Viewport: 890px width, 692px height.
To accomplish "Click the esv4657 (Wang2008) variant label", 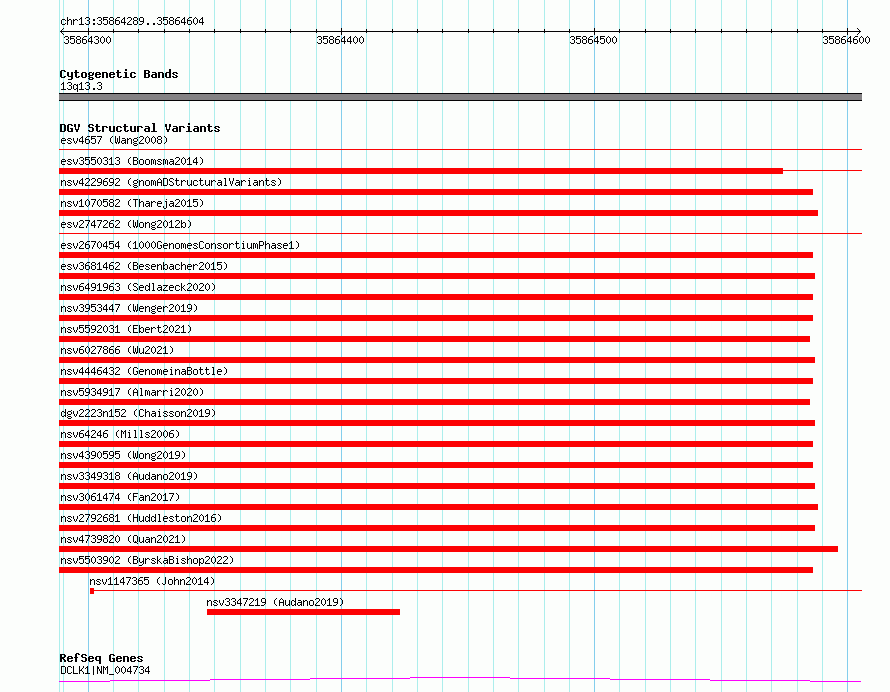I will point(114,140).
